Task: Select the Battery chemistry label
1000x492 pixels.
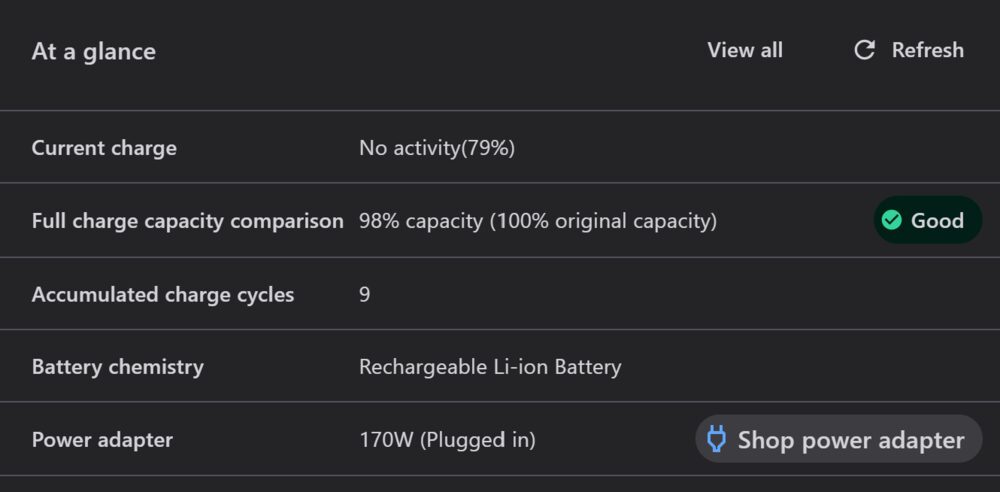Action: point(118,367)
